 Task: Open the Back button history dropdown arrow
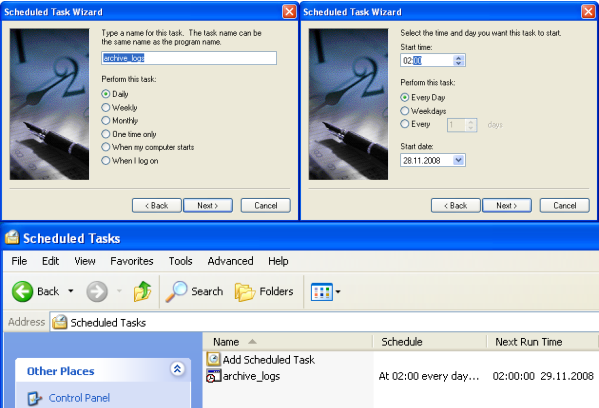71,291
